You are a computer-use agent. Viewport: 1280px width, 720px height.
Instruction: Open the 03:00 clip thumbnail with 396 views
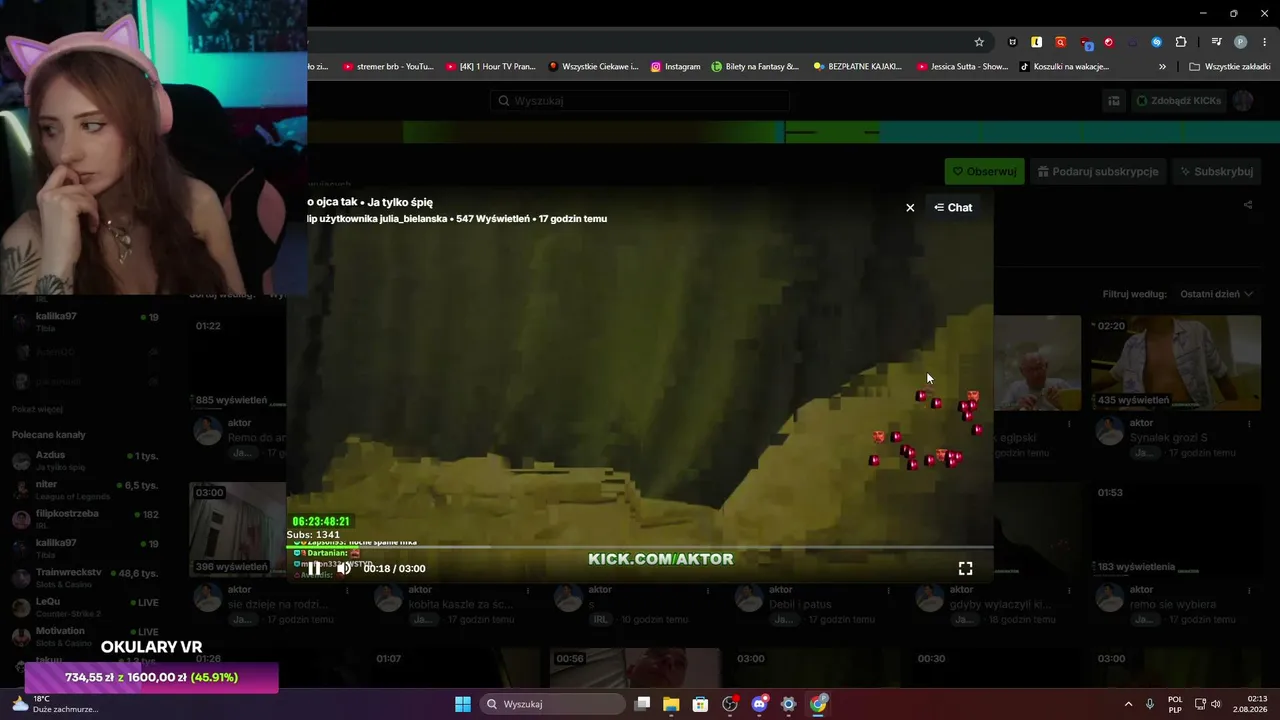click(x=238, y=530)
